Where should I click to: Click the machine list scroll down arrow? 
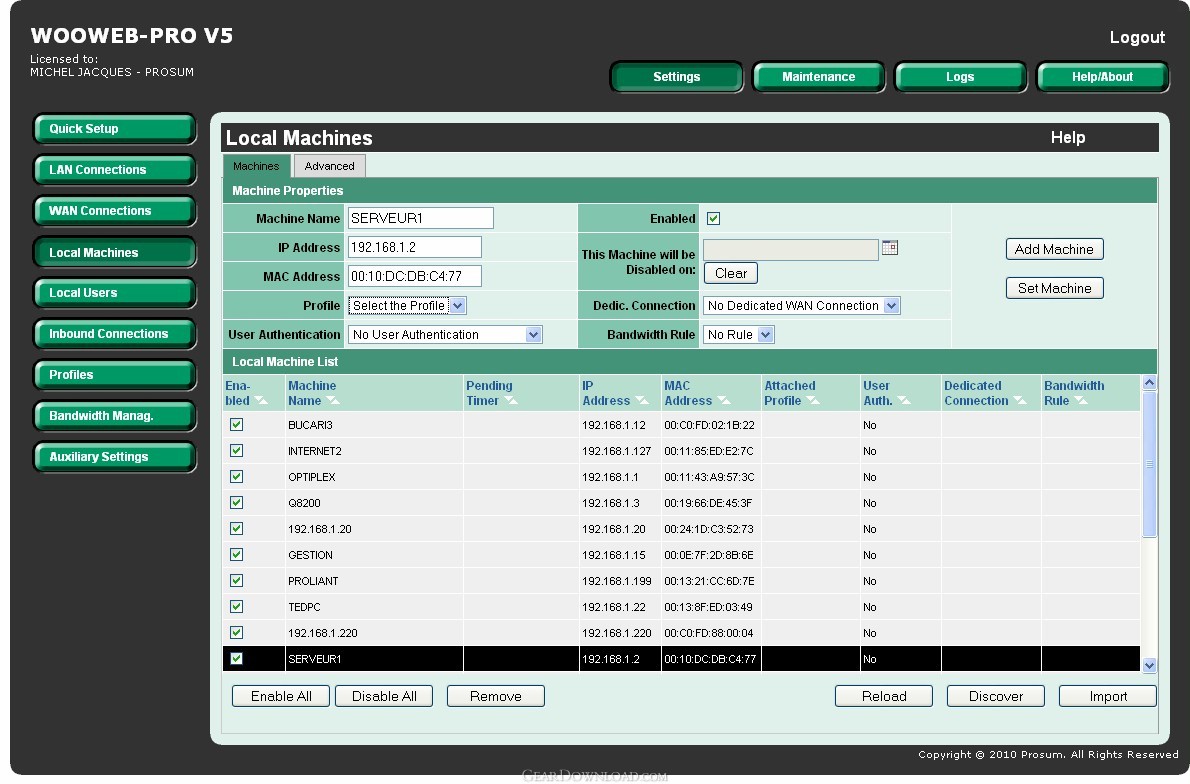[x=1149, y=665]
